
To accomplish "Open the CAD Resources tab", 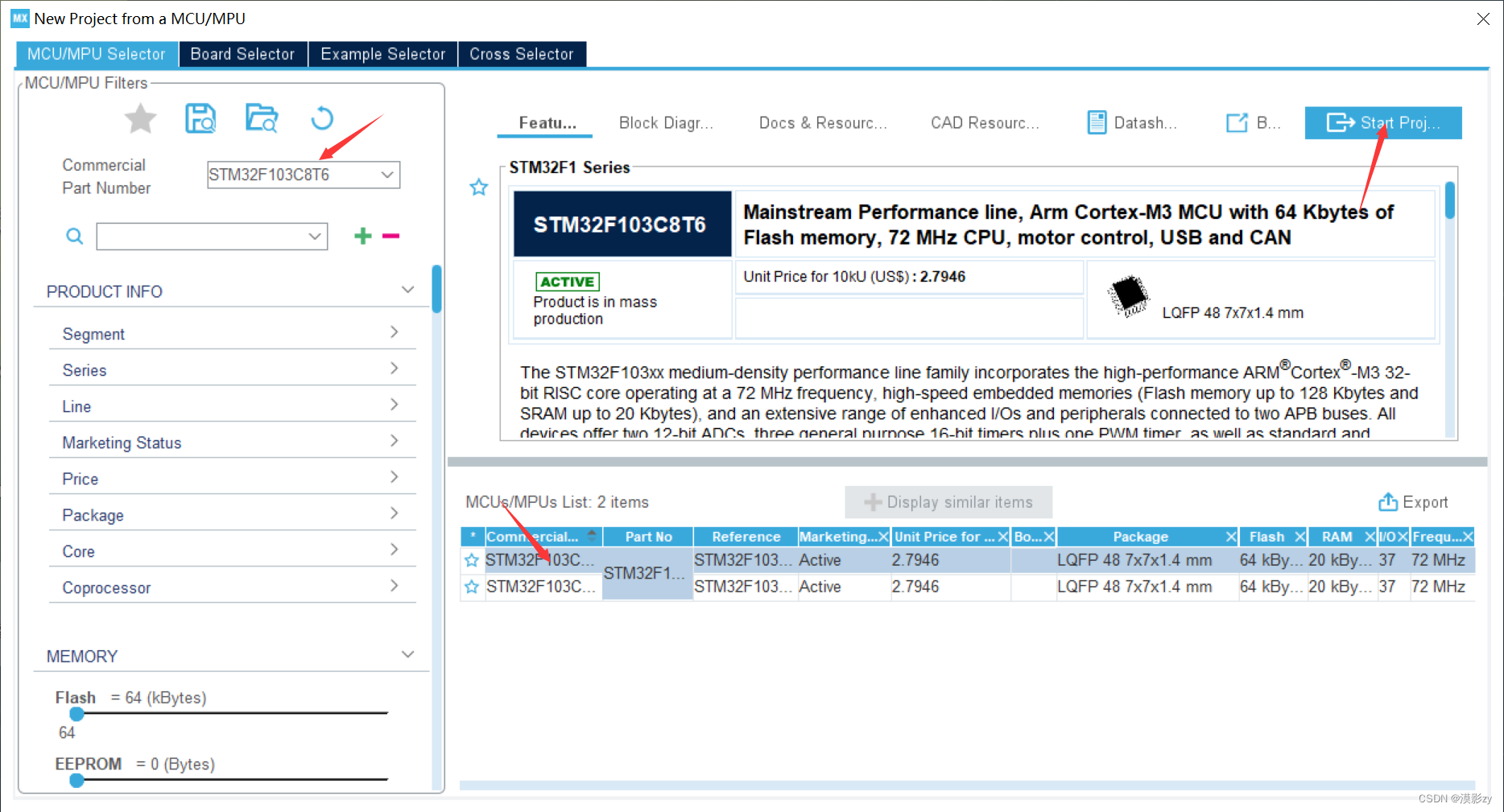I will coord(985,123).
